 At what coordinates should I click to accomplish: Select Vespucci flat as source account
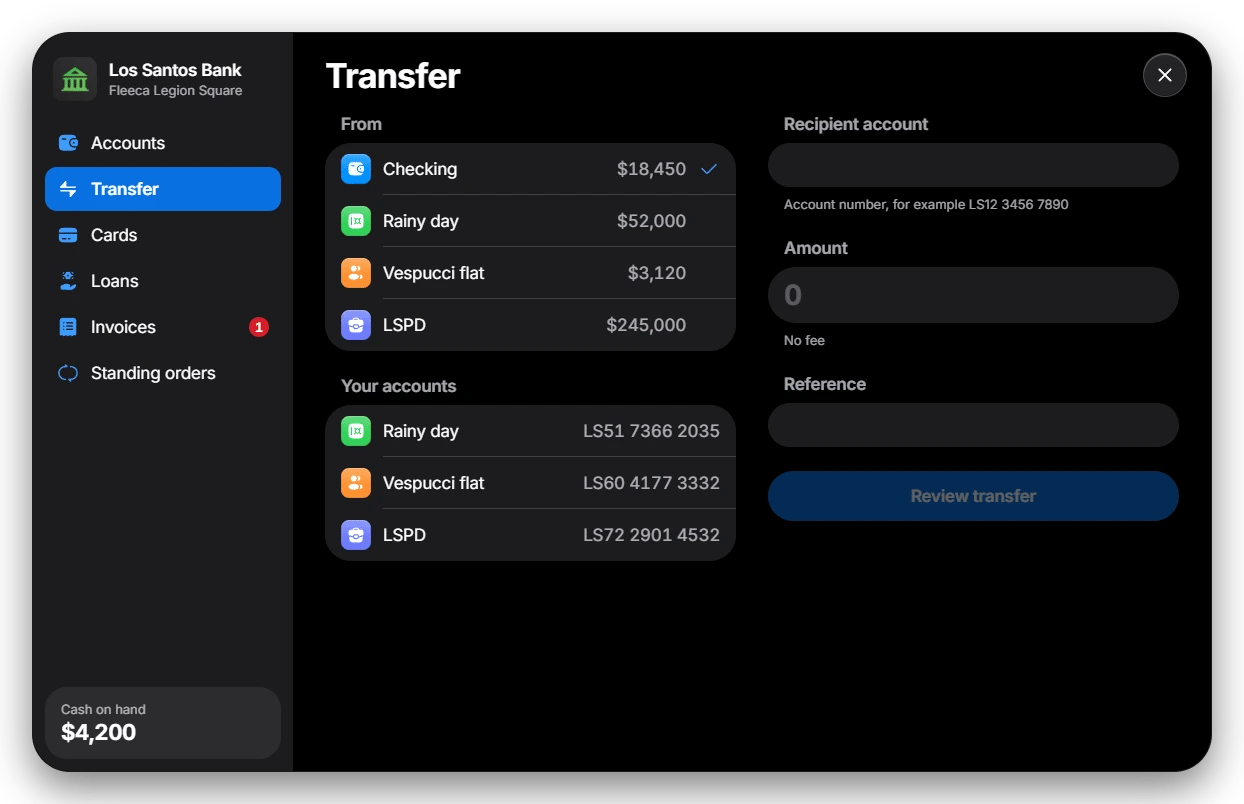530,273
